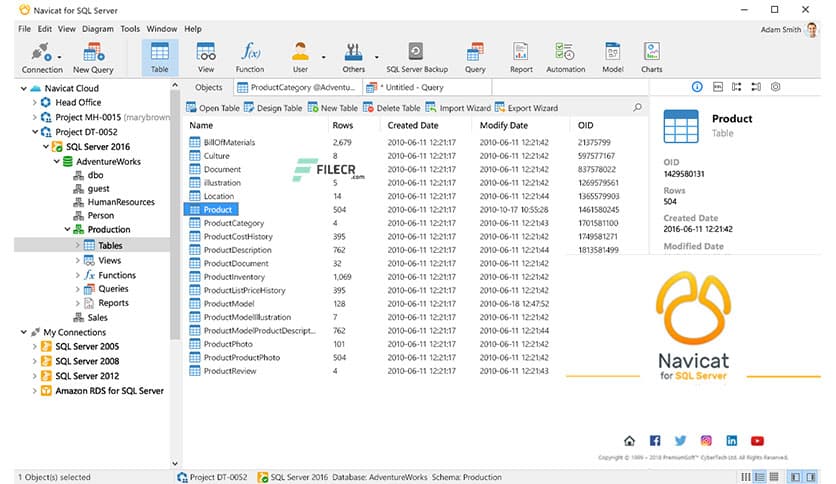Image resolution: width=836 pixels, height=484 pixels.
Task: Expand the SQL Server 2008 connection
Action: tap(35, 361)
